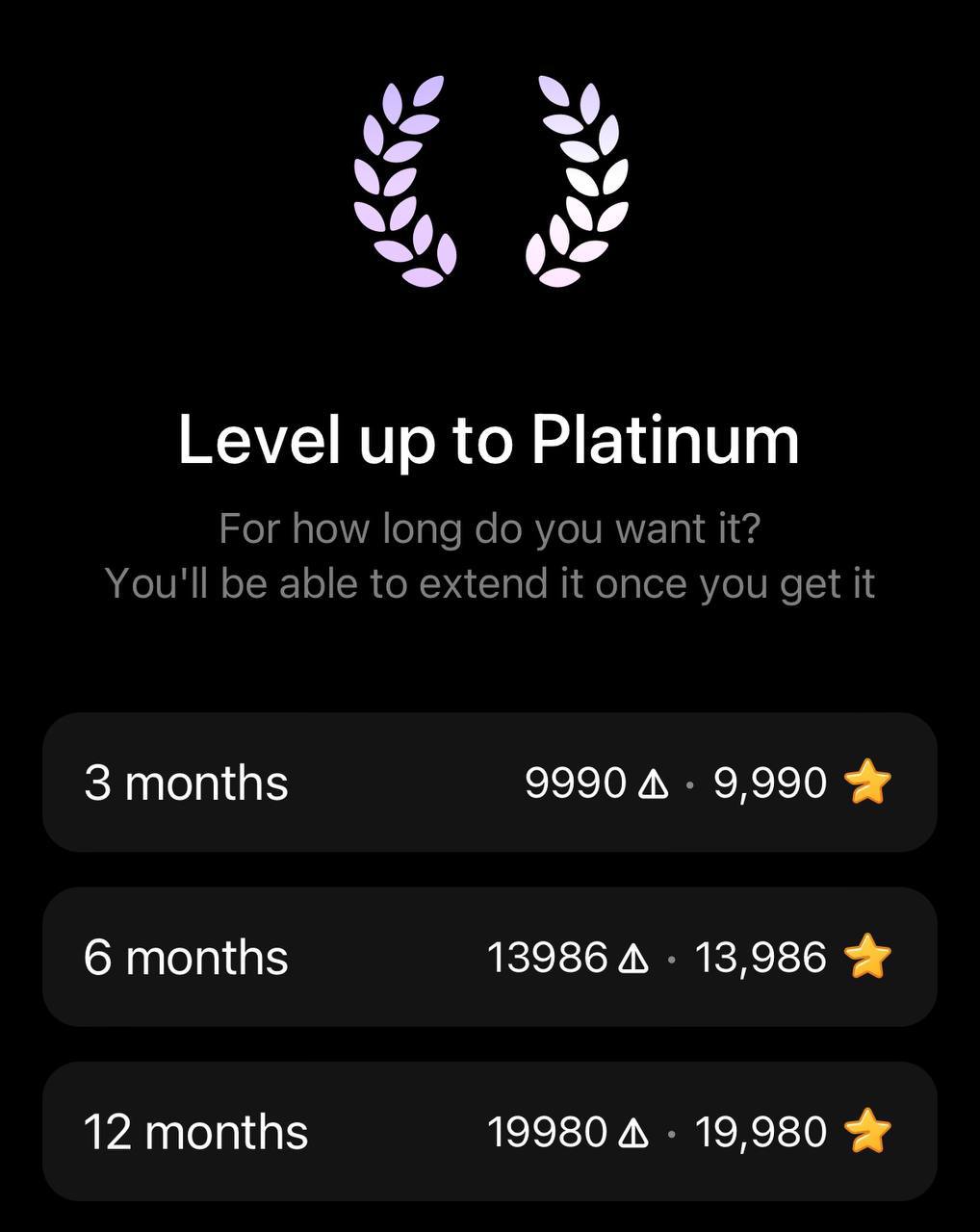Click the triangle currency icon beside 13986

click(633, 959)
